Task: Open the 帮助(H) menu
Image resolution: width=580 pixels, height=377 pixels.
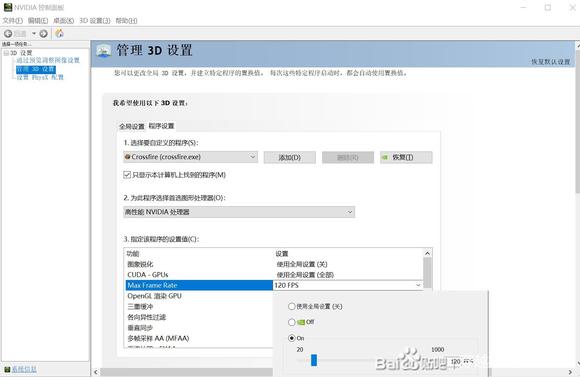Action: click(126, 21)
